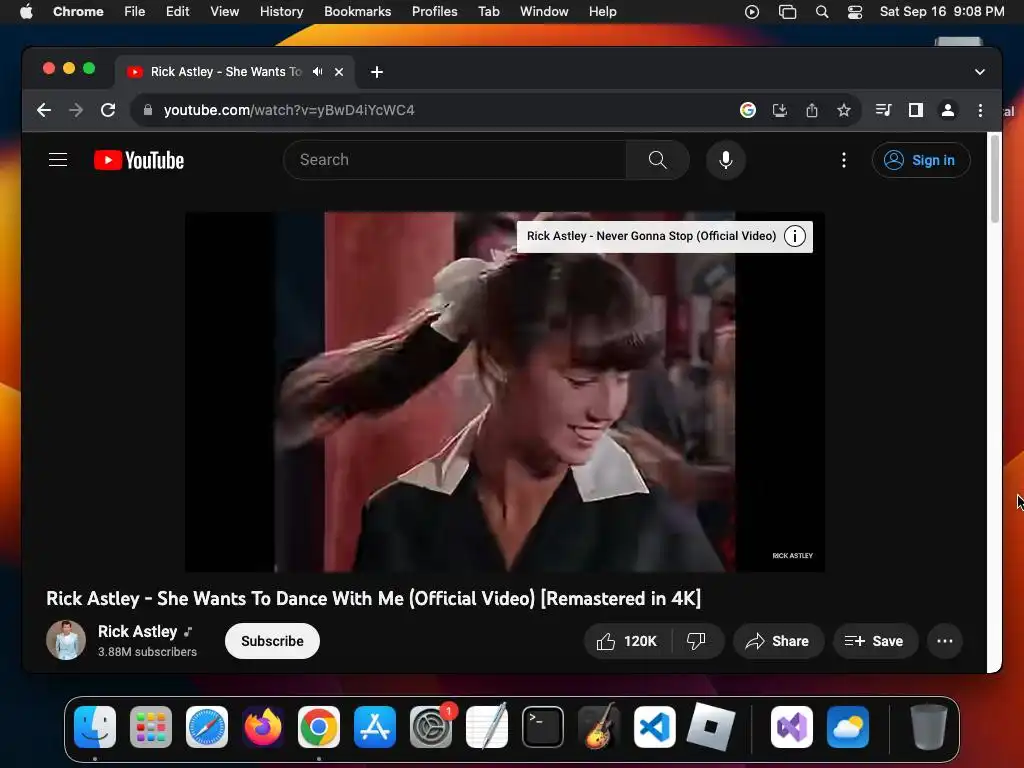Image resolution: width=1024 pixels, height=768 pixels.
Task: Open Visual Studio Code from the Dock
Action: point(655,727)
